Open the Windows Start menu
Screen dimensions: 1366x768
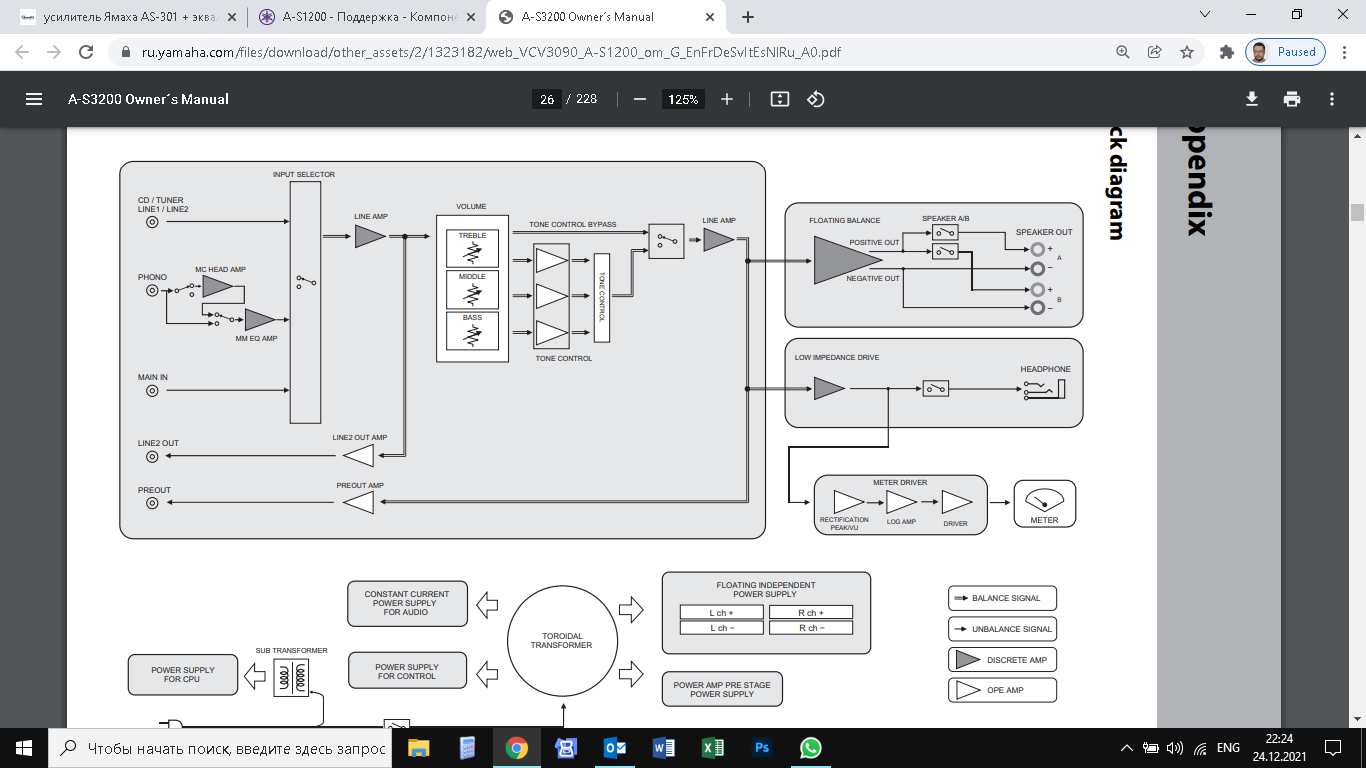(23, 747)
